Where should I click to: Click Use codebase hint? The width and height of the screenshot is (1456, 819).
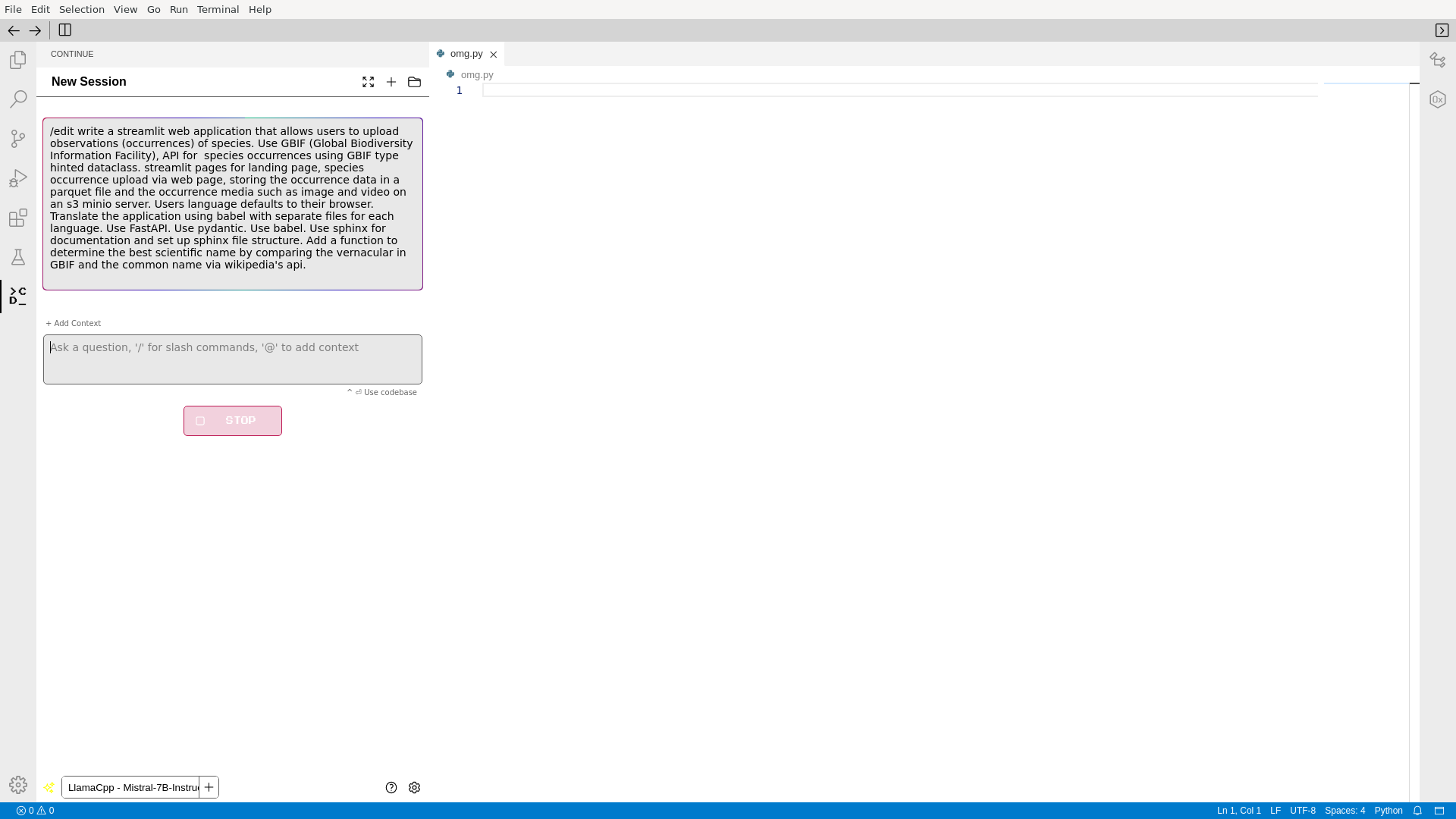pos(382,392)
